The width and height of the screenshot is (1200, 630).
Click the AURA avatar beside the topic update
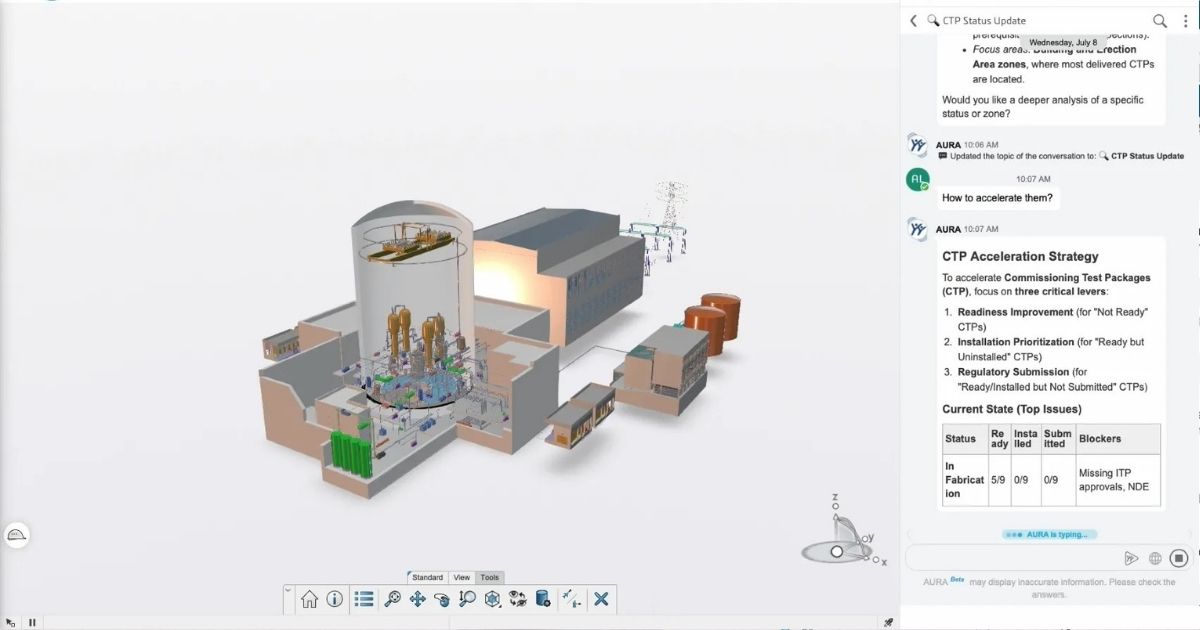pos(918,145)
